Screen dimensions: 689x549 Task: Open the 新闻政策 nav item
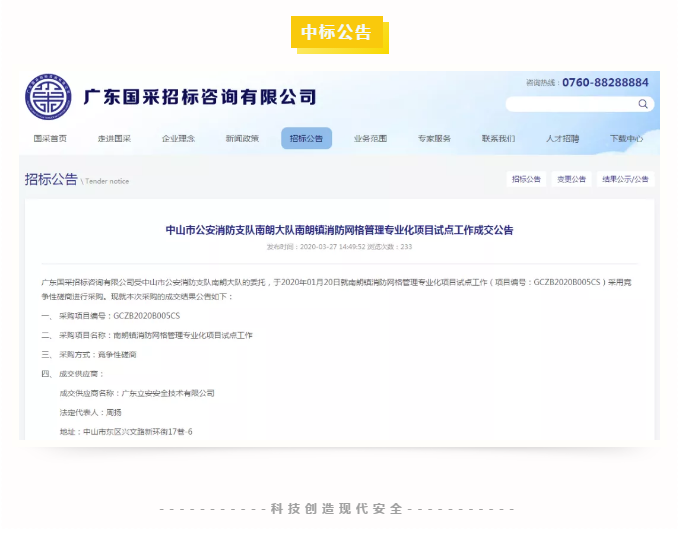[x=242, y=139]
